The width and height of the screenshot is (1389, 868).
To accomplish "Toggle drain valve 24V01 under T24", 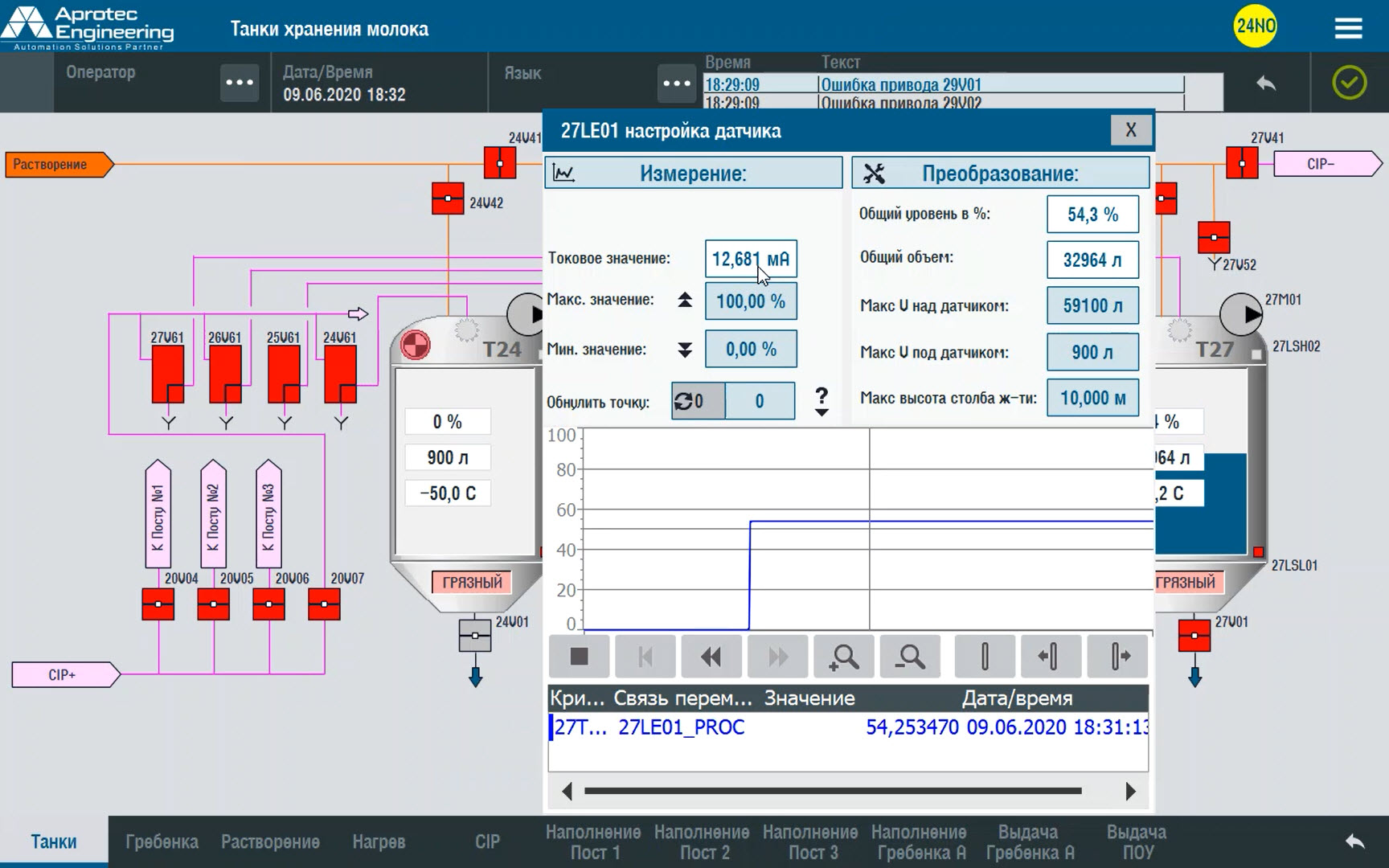I will tap(475, 636).
